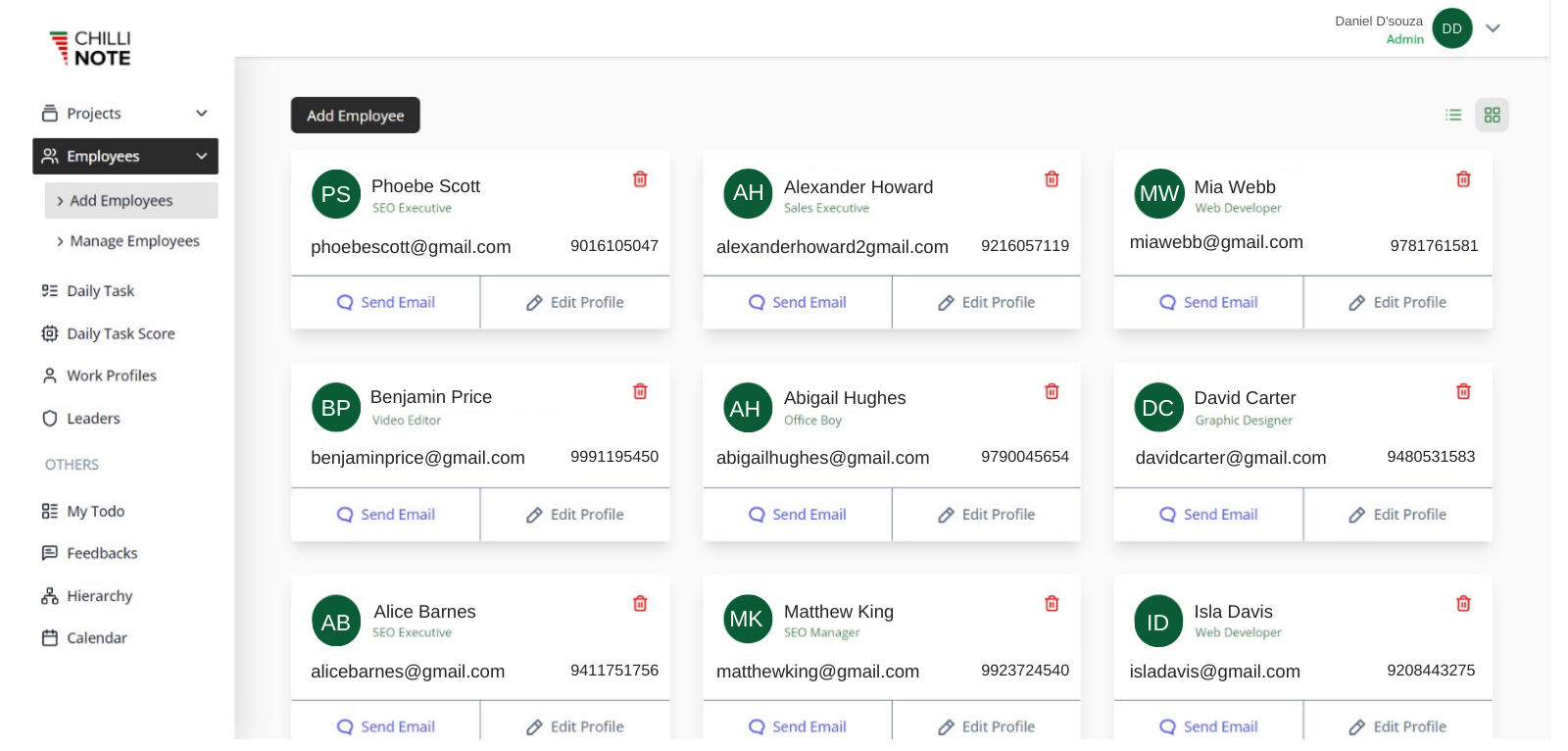
Task: Click the DD user avatar
Action: point(1451,28)
